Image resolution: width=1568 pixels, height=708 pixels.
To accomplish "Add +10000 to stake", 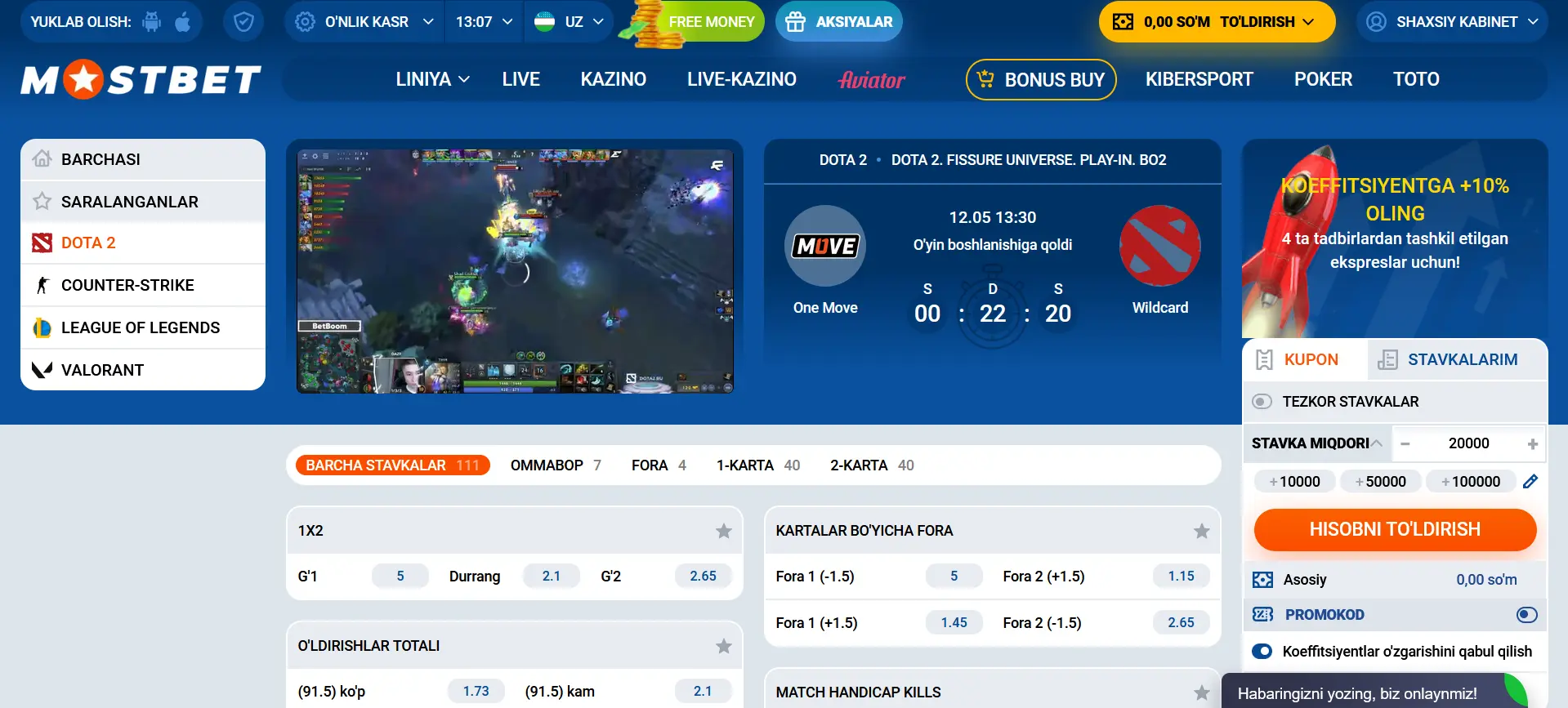I will pos(1294,482).
